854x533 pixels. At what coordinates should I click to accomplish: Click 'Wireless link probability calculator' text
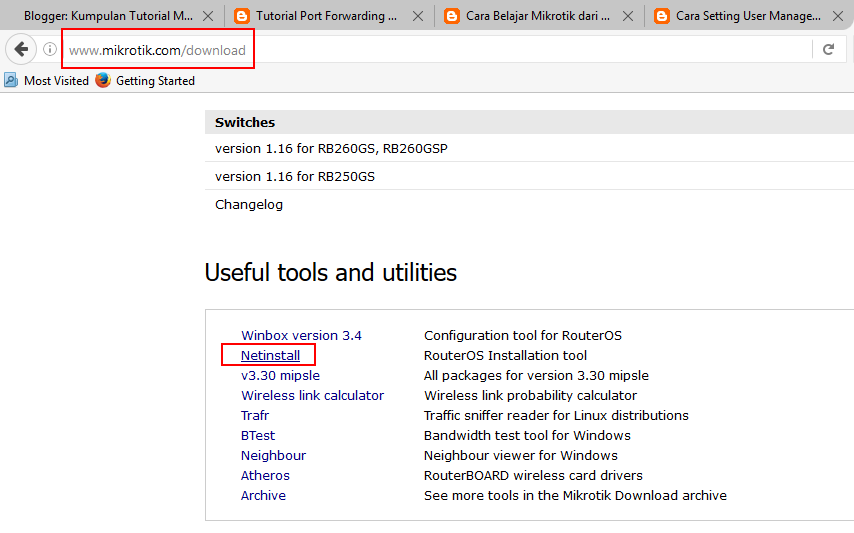pos(530,395)
